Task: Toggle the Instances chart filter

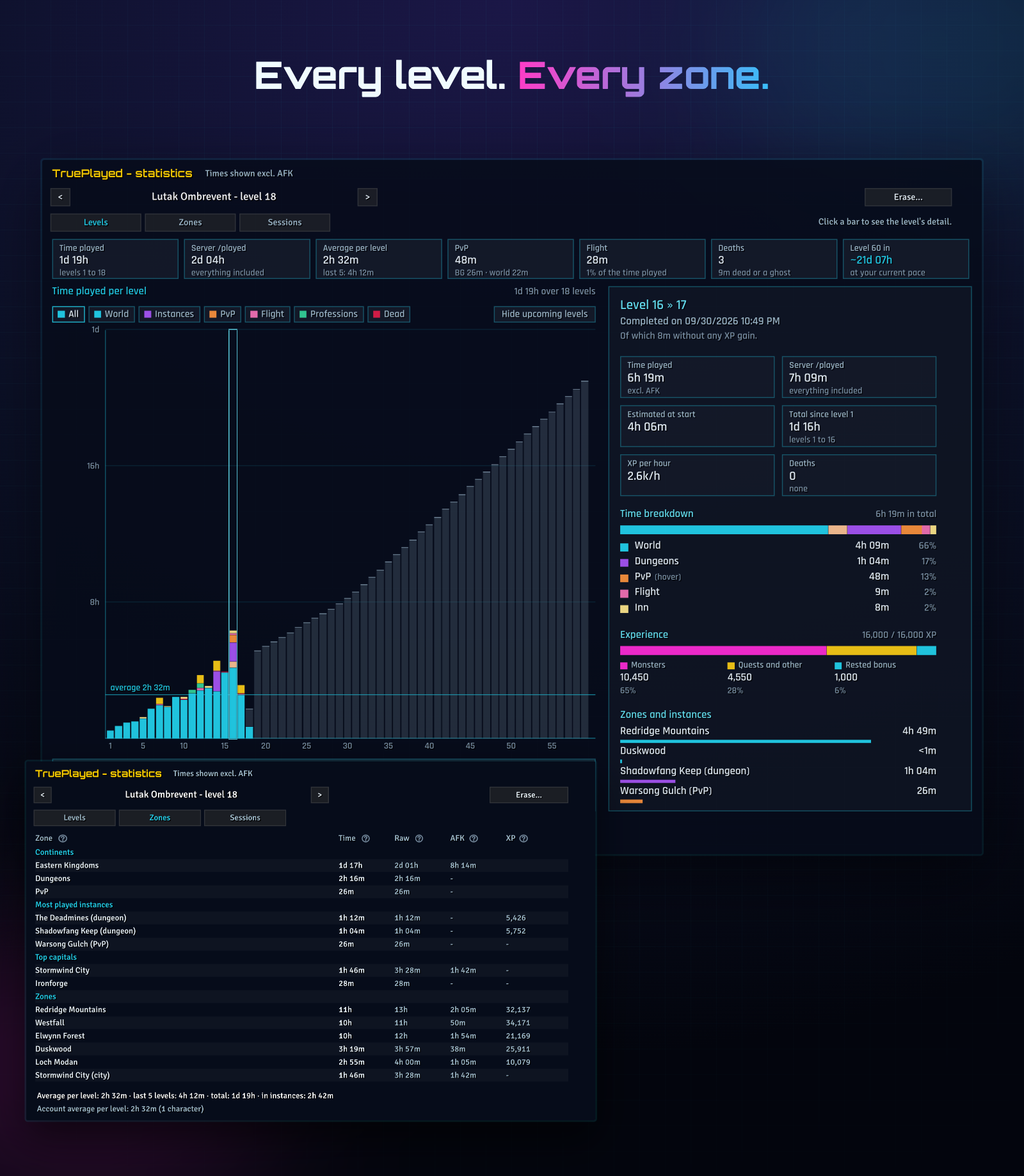Action: coord(170,314)
